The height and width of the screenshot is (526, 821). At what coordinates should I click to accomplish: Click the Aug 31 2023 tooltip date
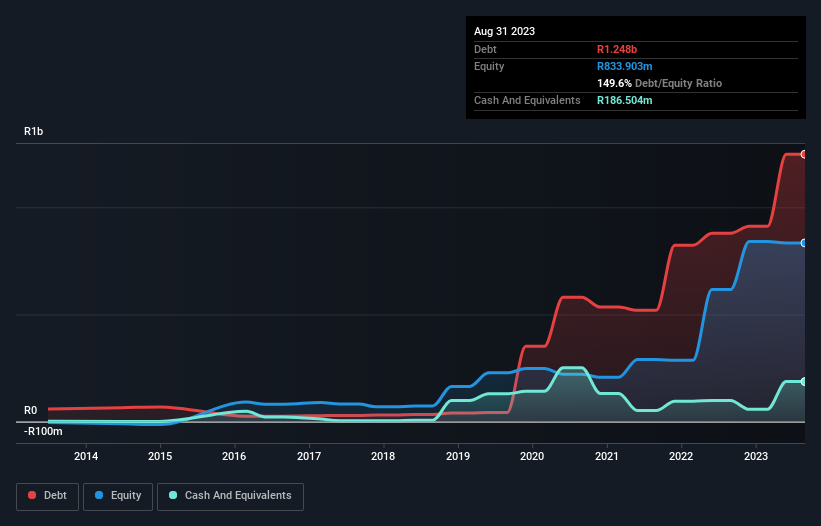[x=504, y=31]
